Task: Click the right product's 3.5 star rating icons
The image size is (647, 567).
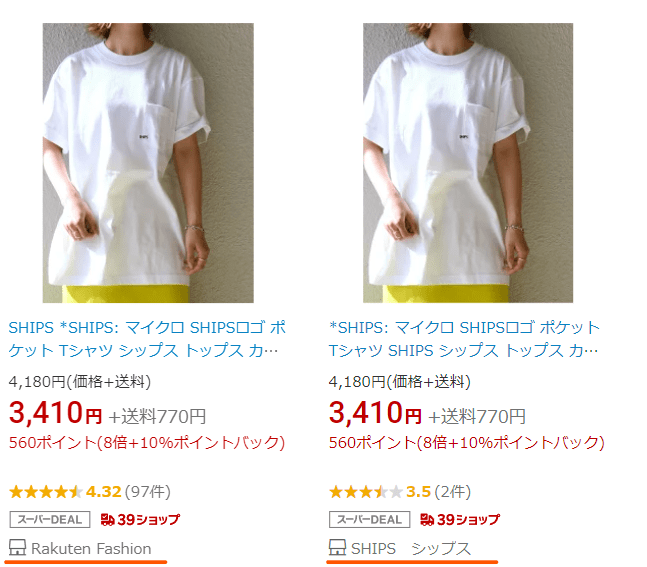Action: coord(366,492)
